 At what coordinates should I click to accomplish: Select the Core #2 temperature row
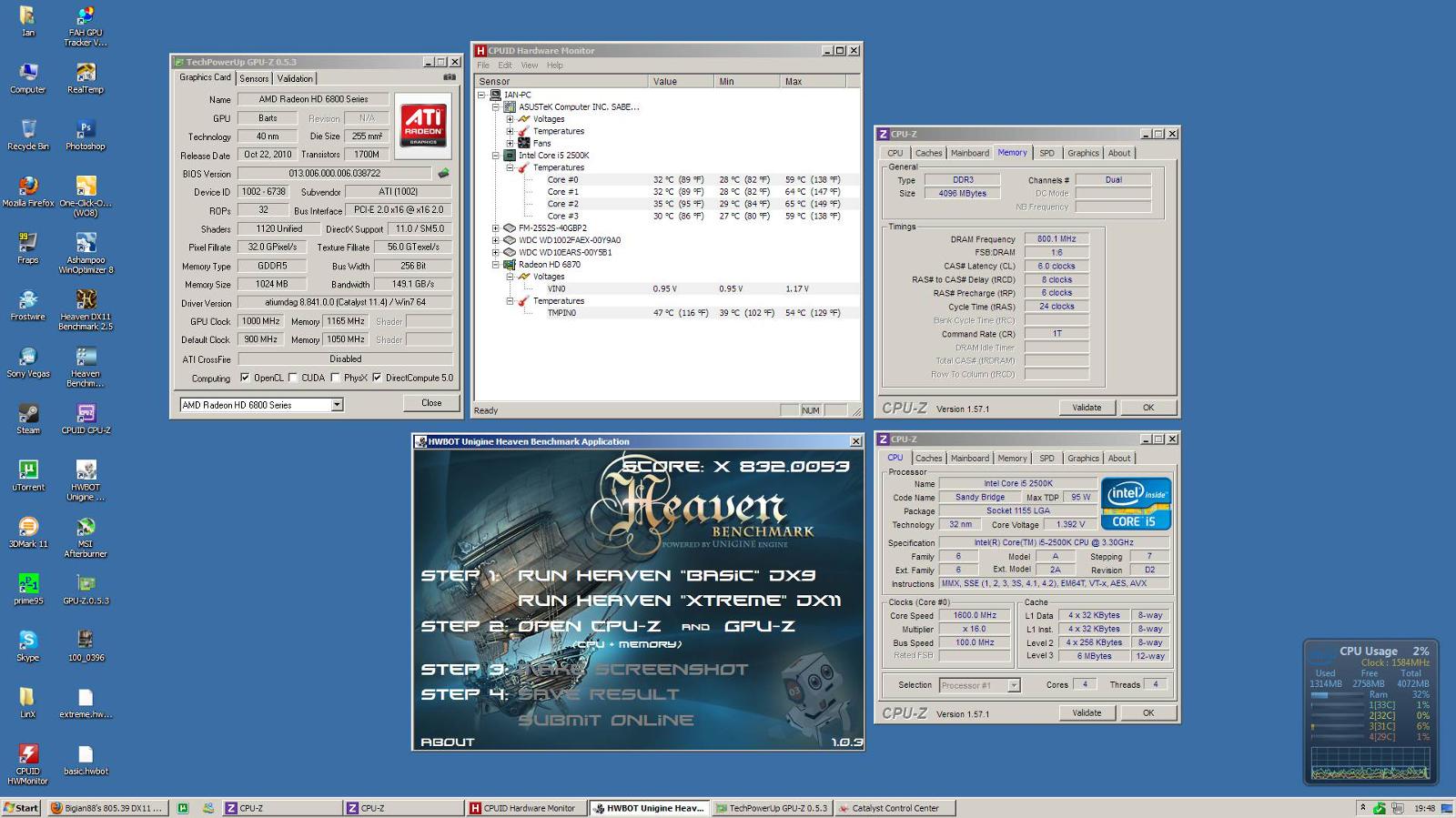point(669,204)
